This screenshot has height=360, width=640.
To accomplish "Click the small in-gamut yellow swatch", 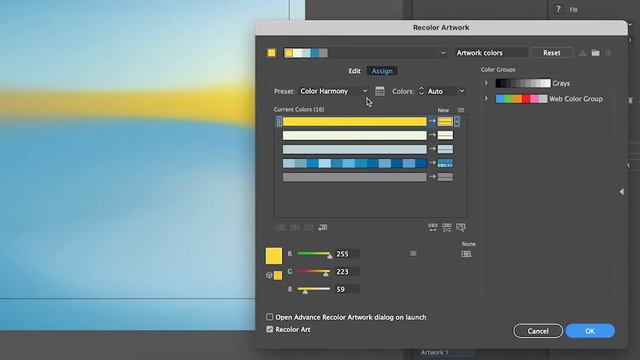I will point(278,276).
